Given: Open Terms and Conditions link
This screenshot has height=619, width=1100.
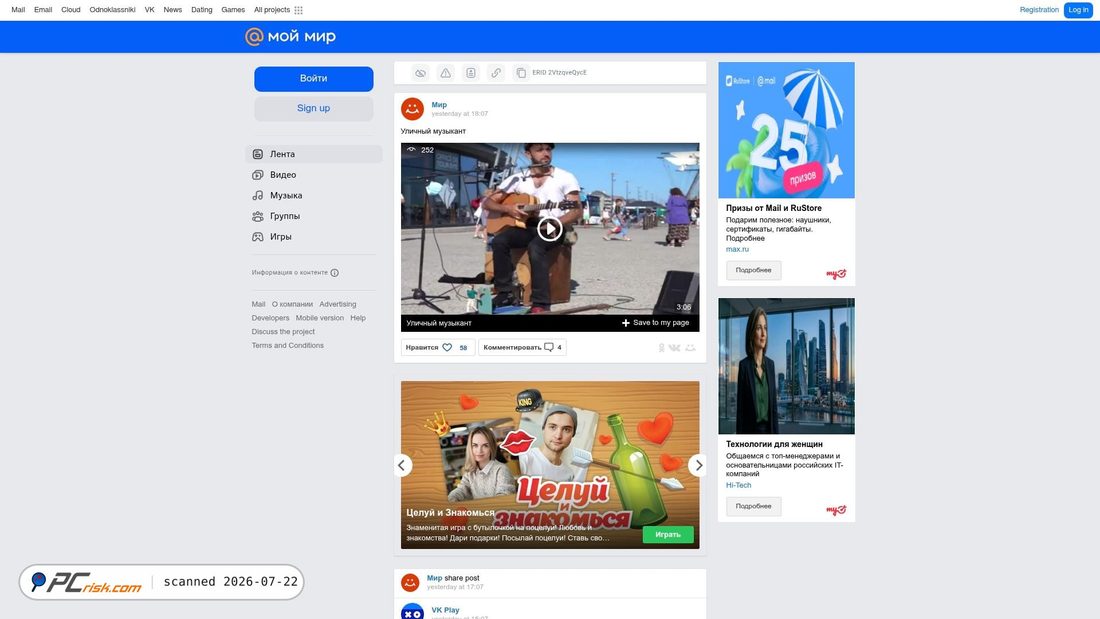Looking at the screenshot, I should (x=288, y=345).
